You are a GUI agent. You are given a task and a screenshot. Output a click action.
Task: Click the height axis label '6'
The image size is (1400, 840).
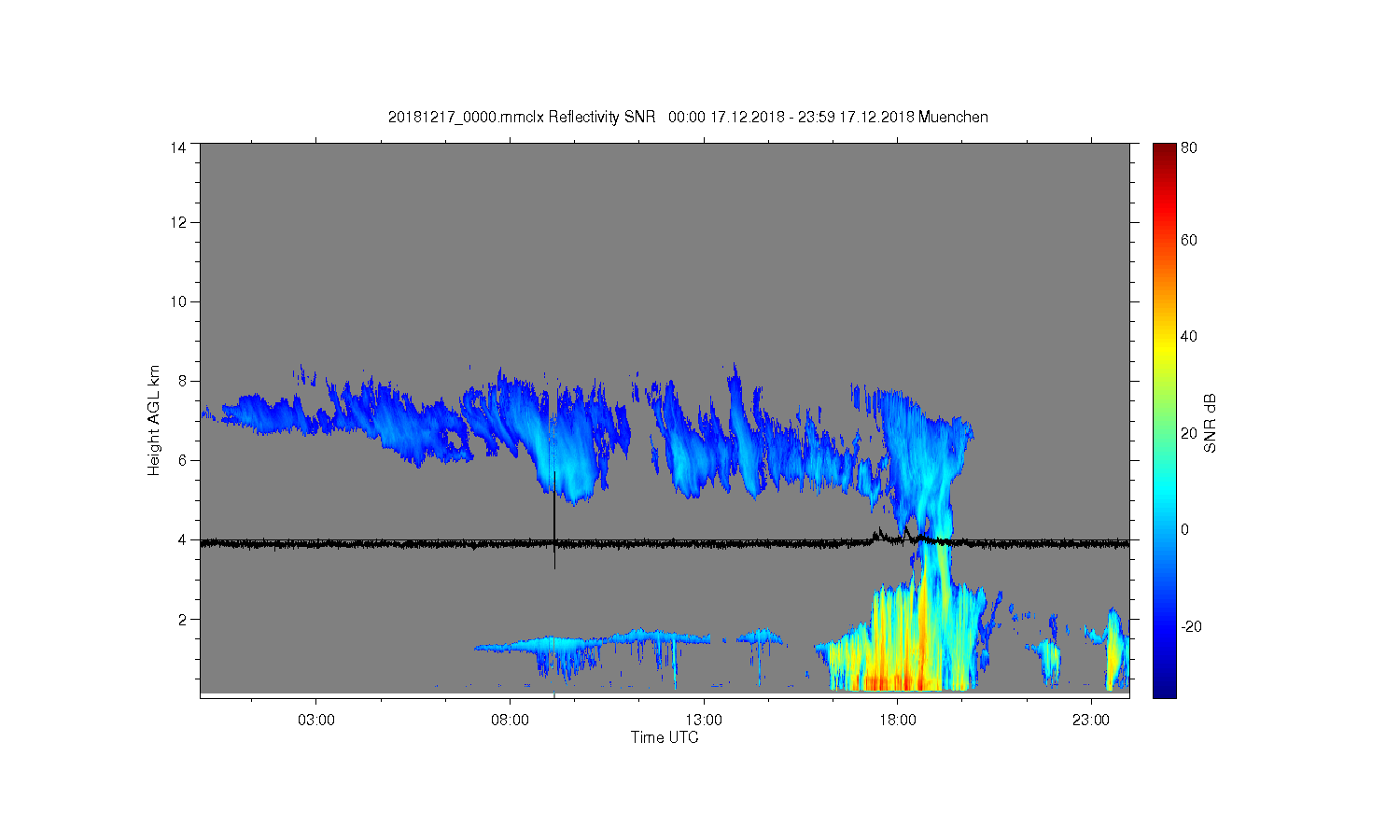coord(181,460)
